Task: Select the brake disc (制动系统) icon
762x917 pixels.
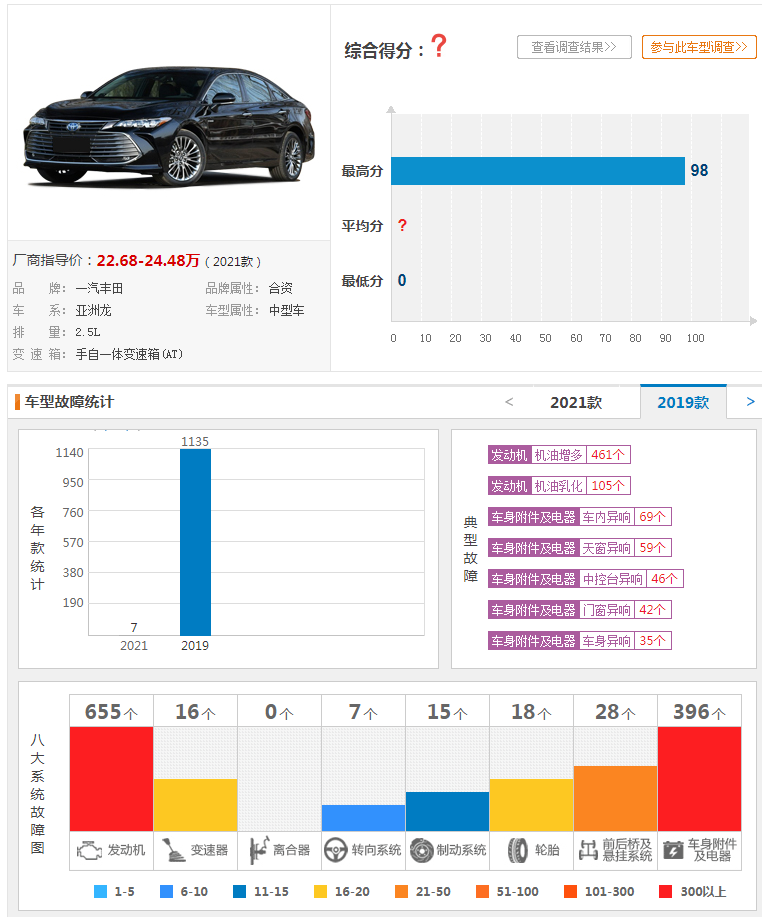Action: tap(421, 850)
